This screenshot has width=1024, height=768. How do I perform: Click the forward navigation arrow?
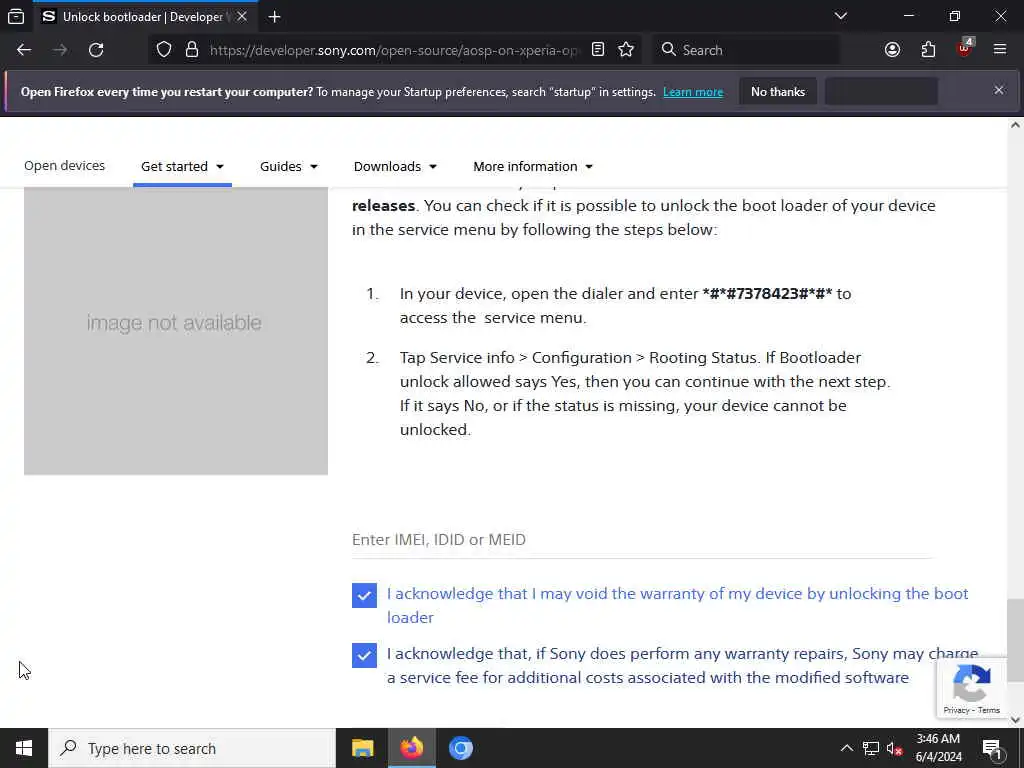point(60,50)
